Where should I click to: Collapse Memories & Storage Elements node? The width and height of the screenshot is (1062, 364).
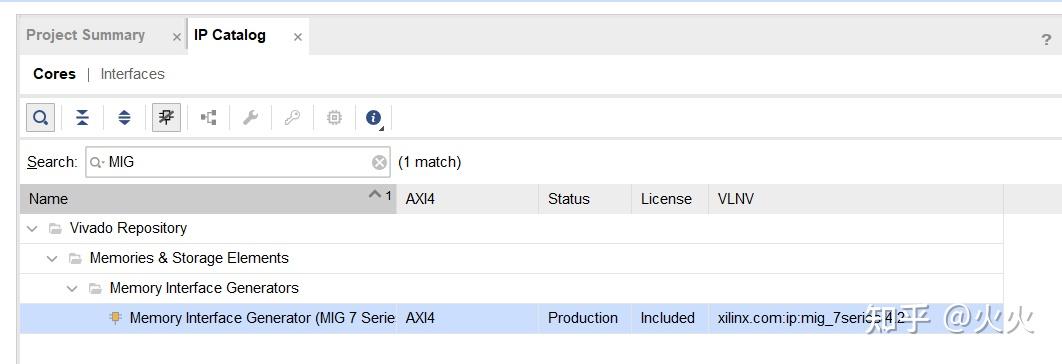(x=52, y=259)
